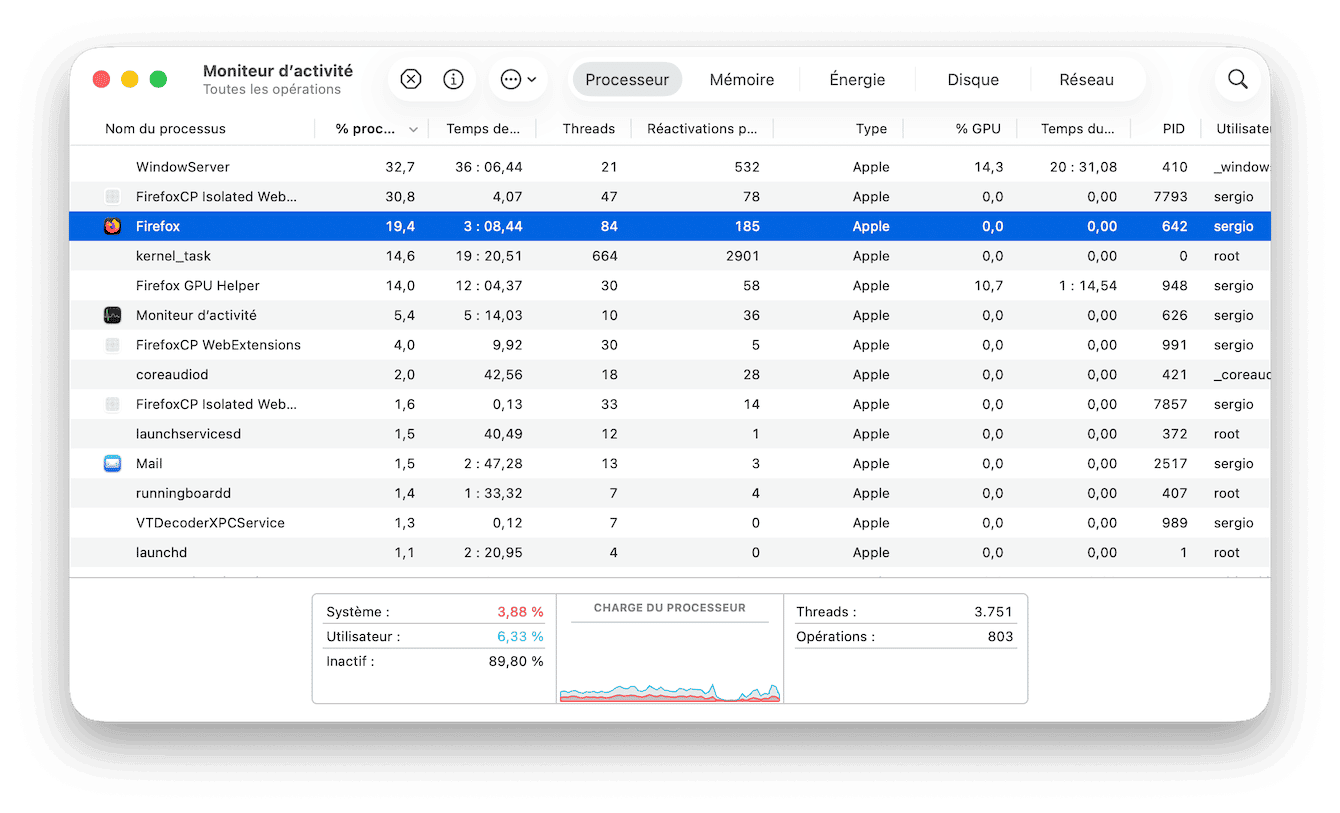Click the stop process X icon
This screenshot has width=1340, height=813.
(x=411, y=79)
